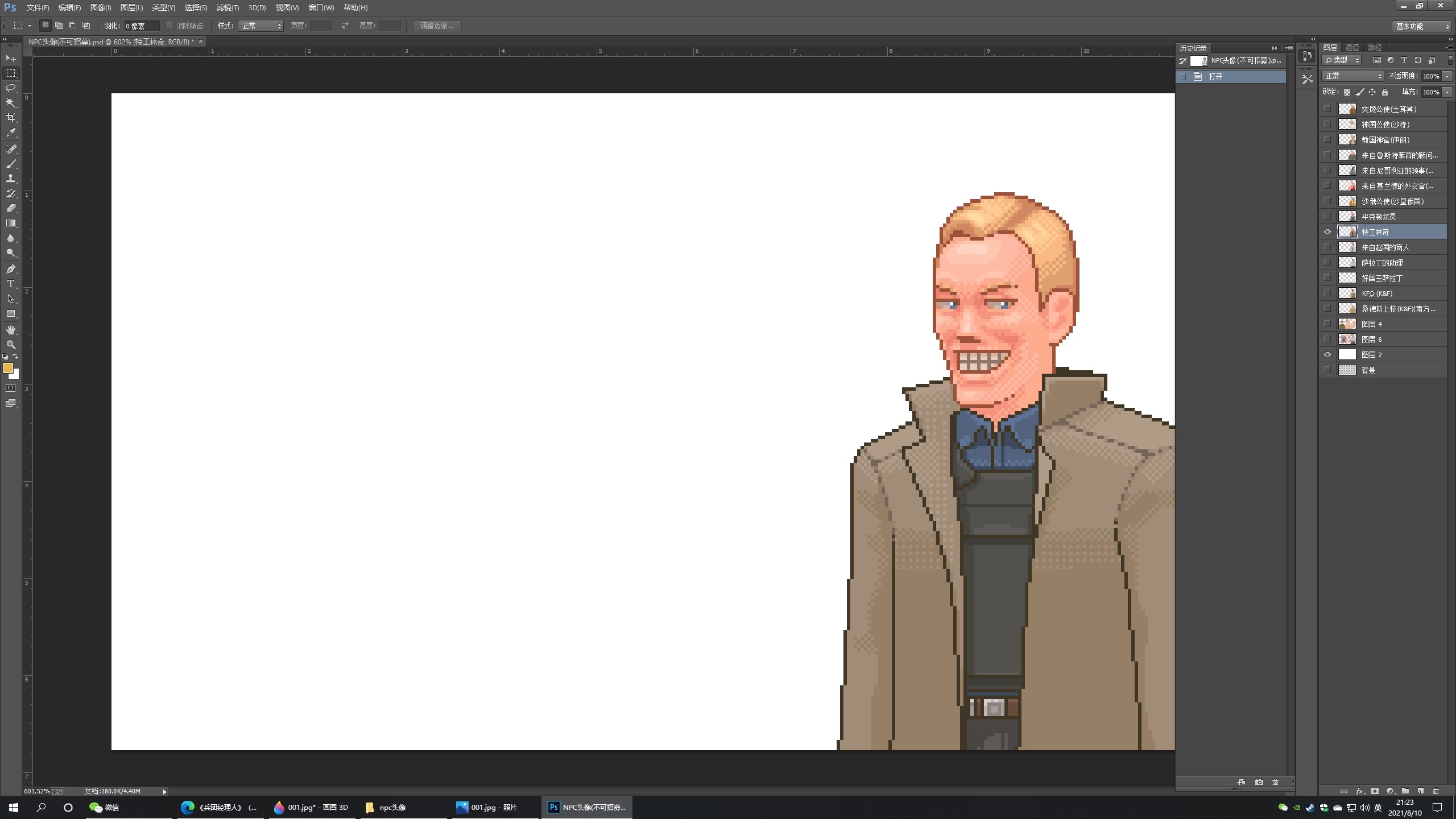Select the Crop tool
The width and height of the screenshot is (1456, 819).
11,118
